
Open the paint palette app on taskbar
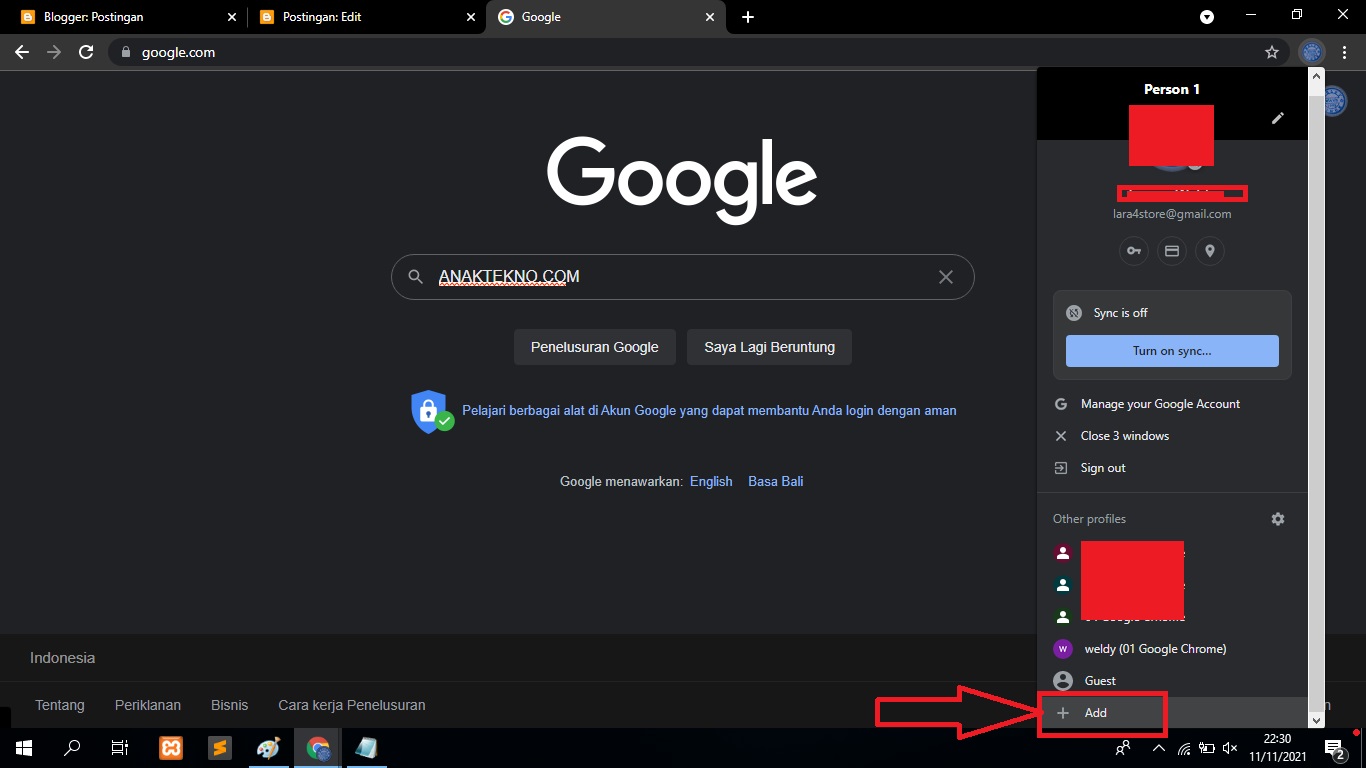tap(268, 748)
